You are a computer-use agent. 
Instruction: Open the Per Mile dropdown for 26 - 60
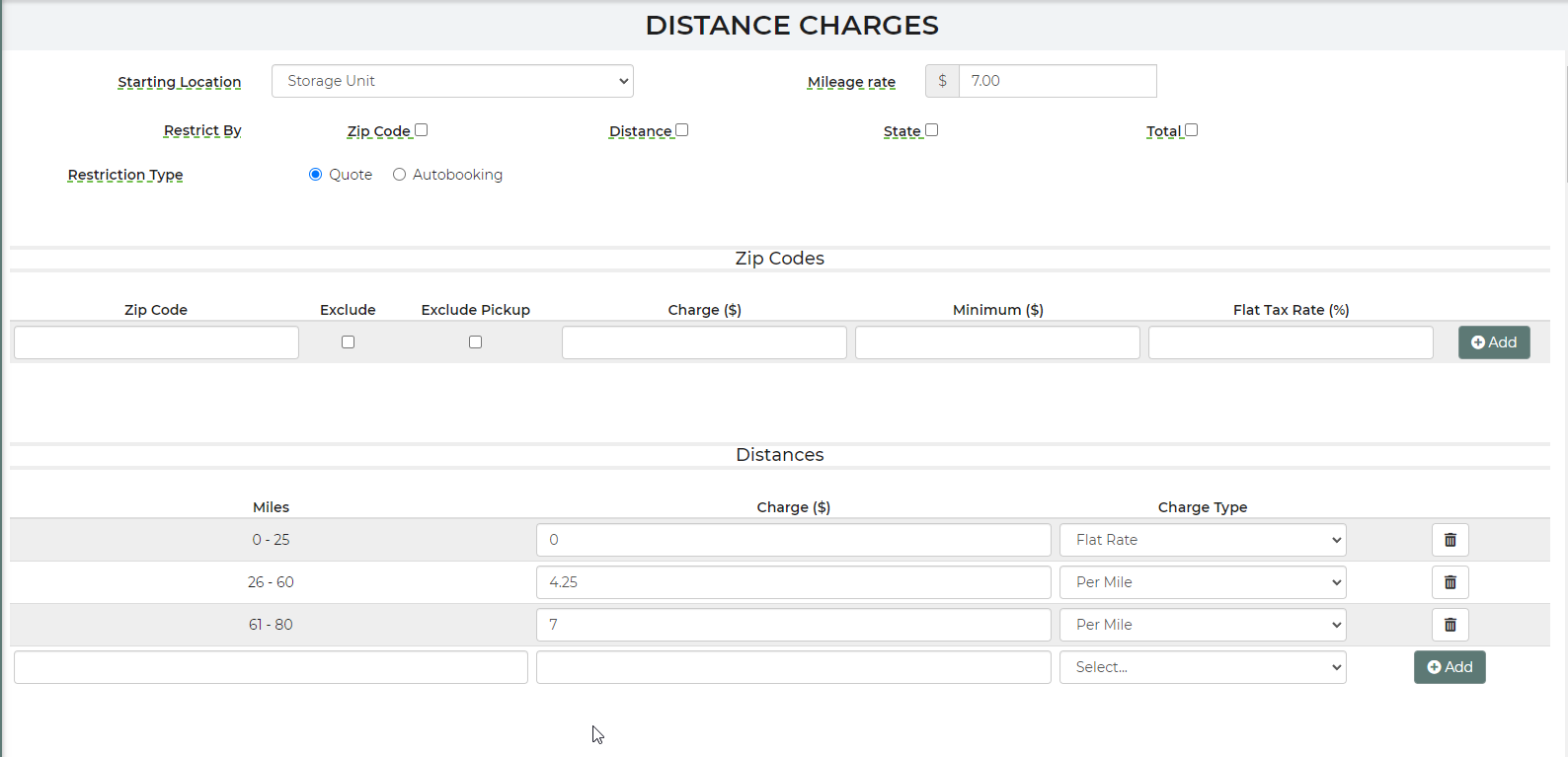point(1202,582)
